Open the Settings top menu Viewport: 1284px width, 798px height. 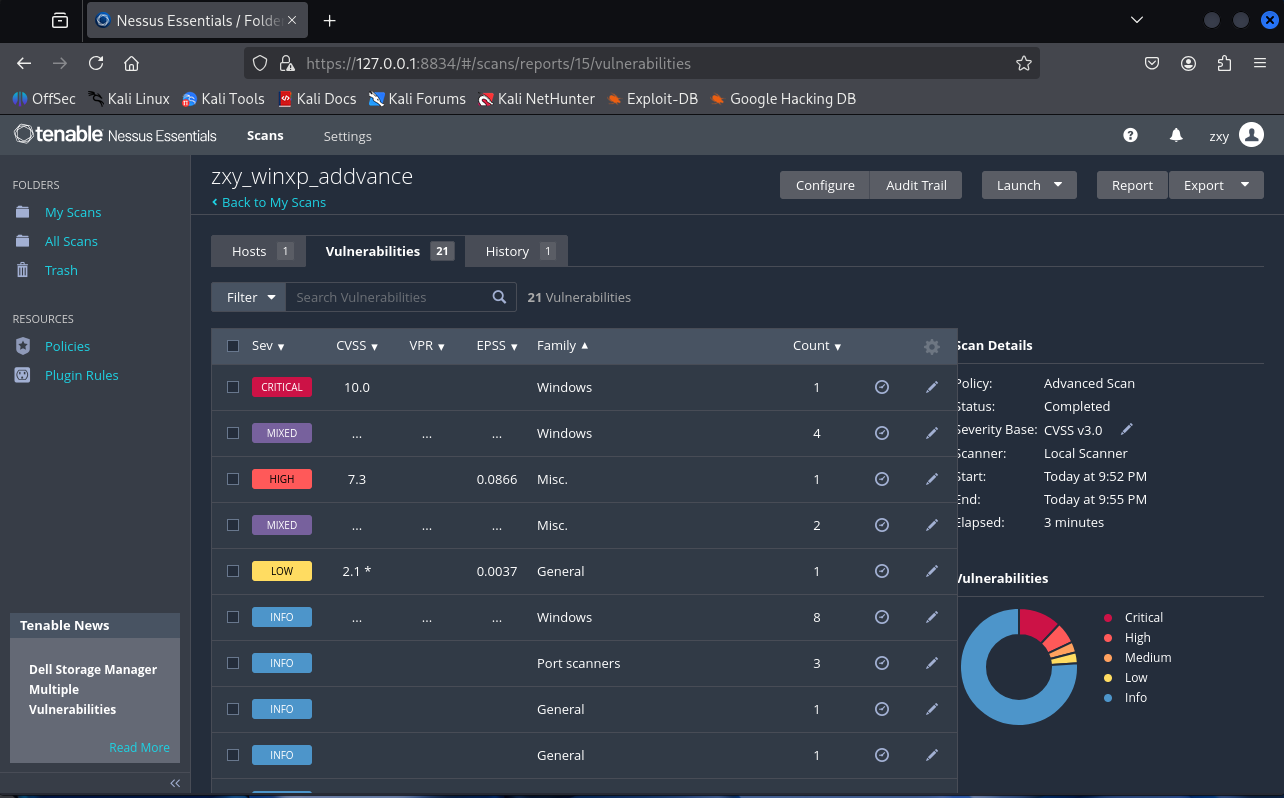pos(347,136)
